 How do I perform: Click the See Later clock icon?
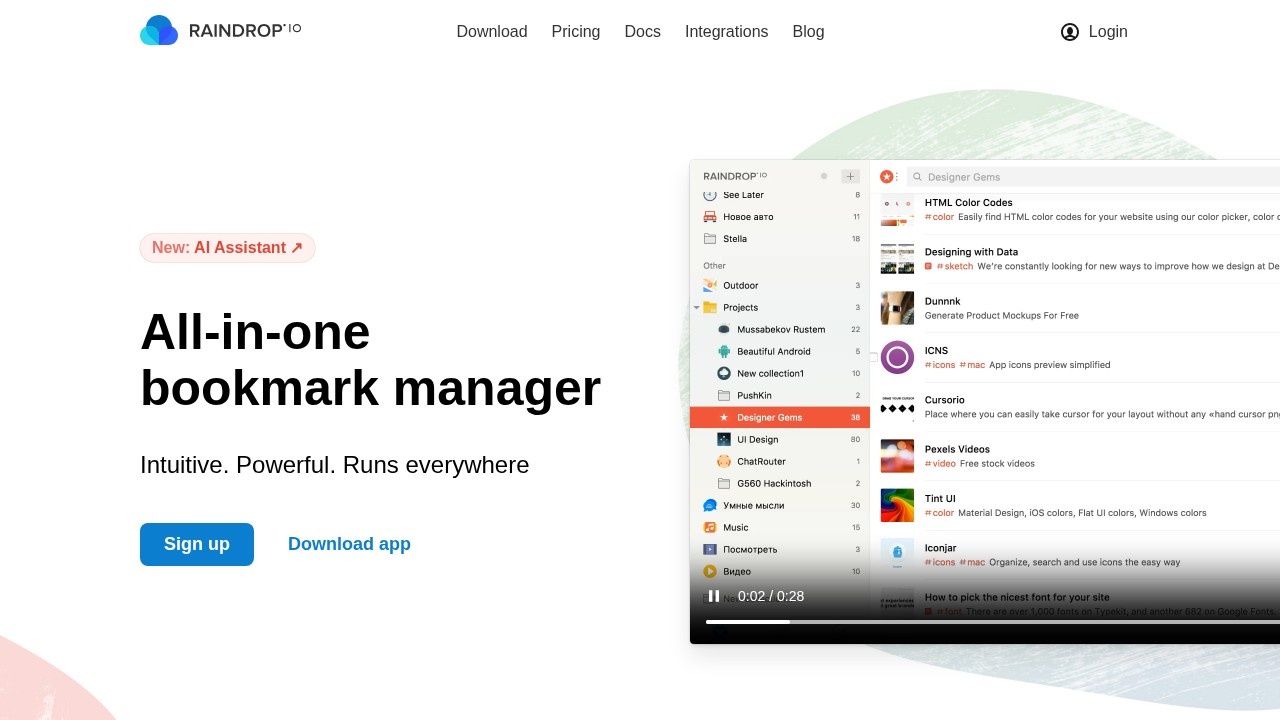(710, 195)
